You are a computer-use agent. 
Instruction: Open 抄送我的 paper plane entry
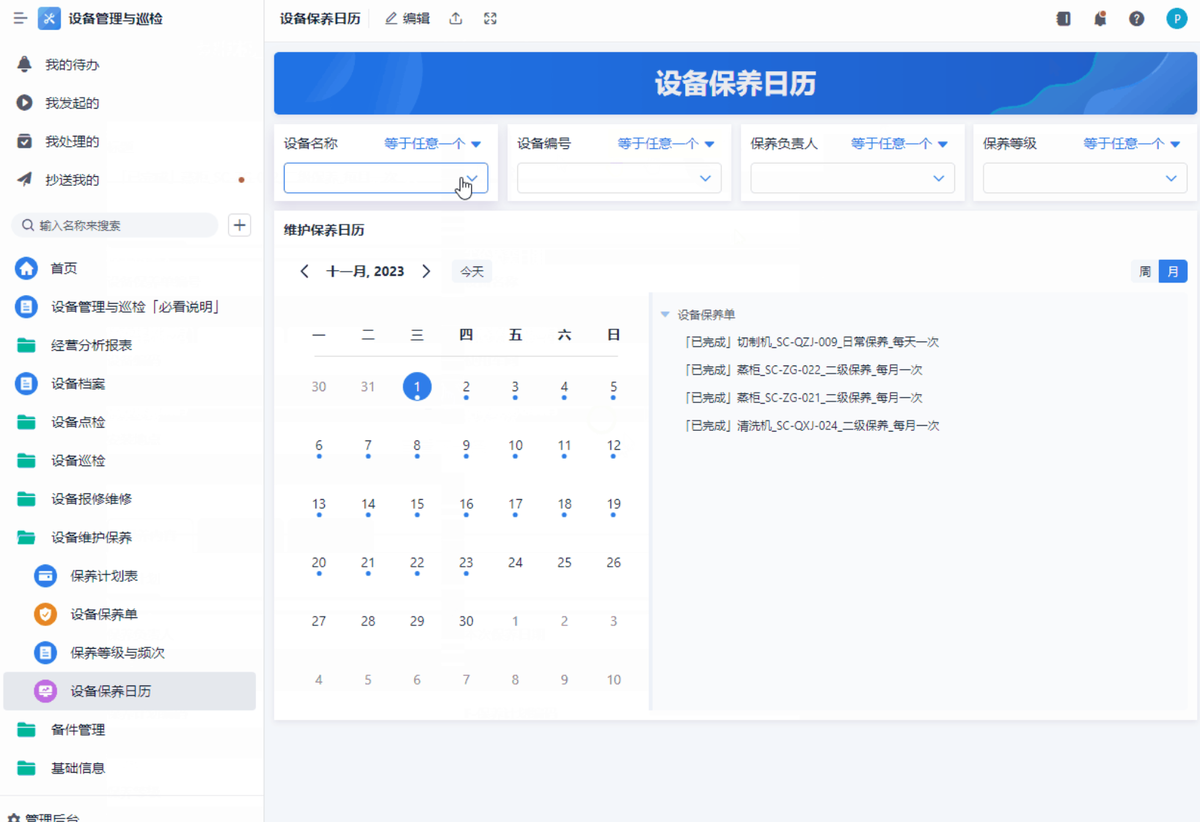(25, 180)
